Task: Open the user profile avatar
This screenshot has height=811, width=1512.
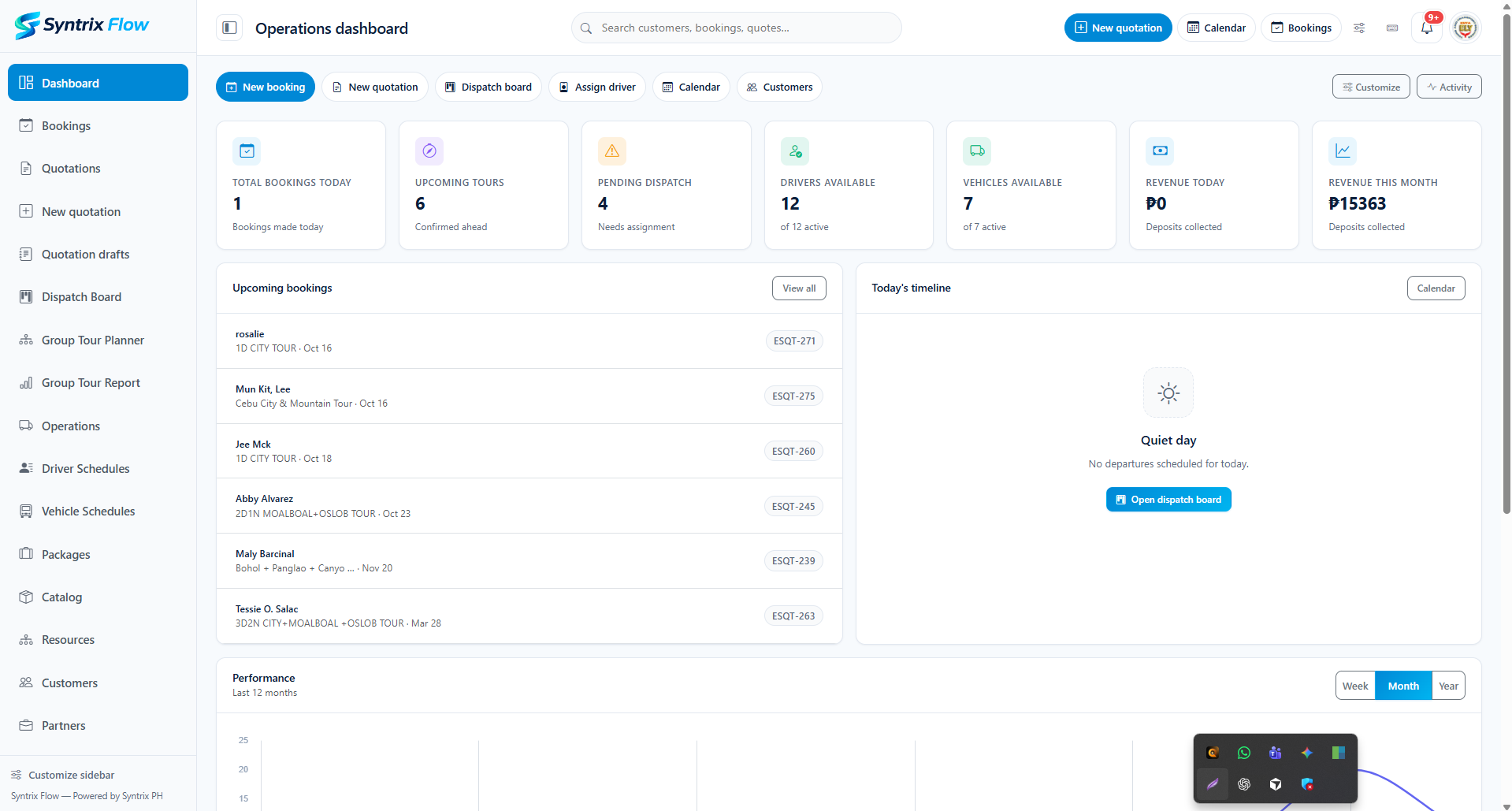Action: (1465, 28)
